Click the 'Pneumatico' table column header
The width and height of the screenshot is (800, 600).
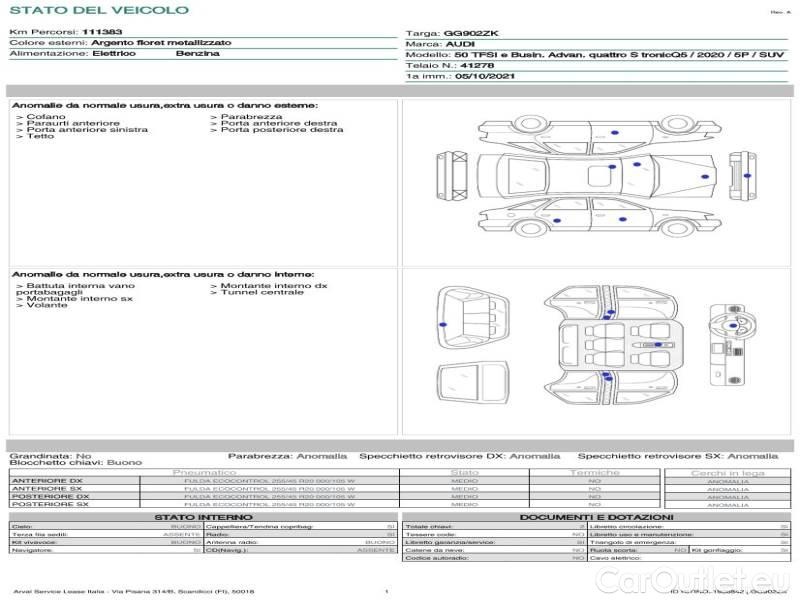pyautogui.click(x=204, y=472)
